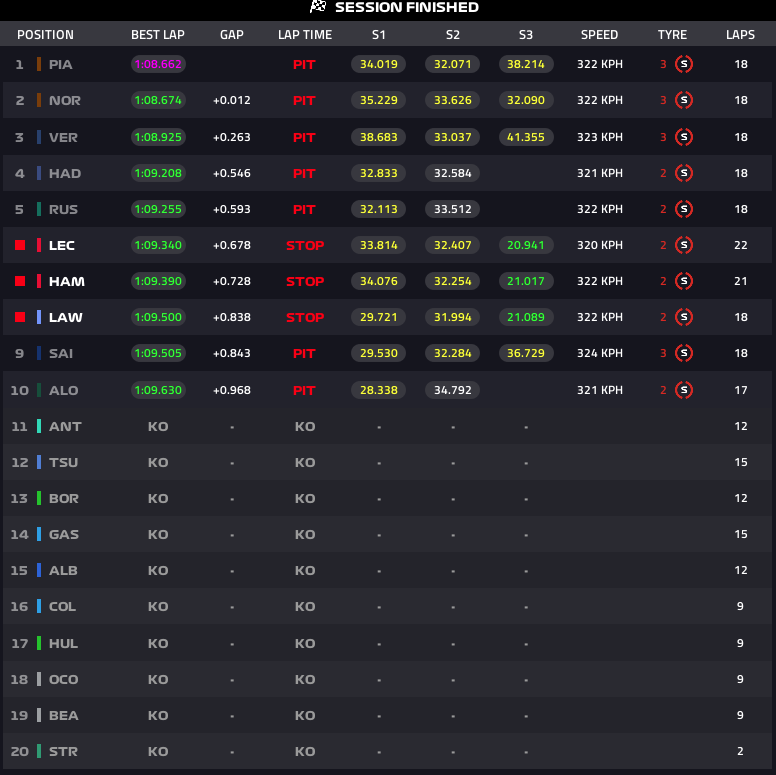
Task: Click the PIT status in HAD row
Action: click(304, 173)
